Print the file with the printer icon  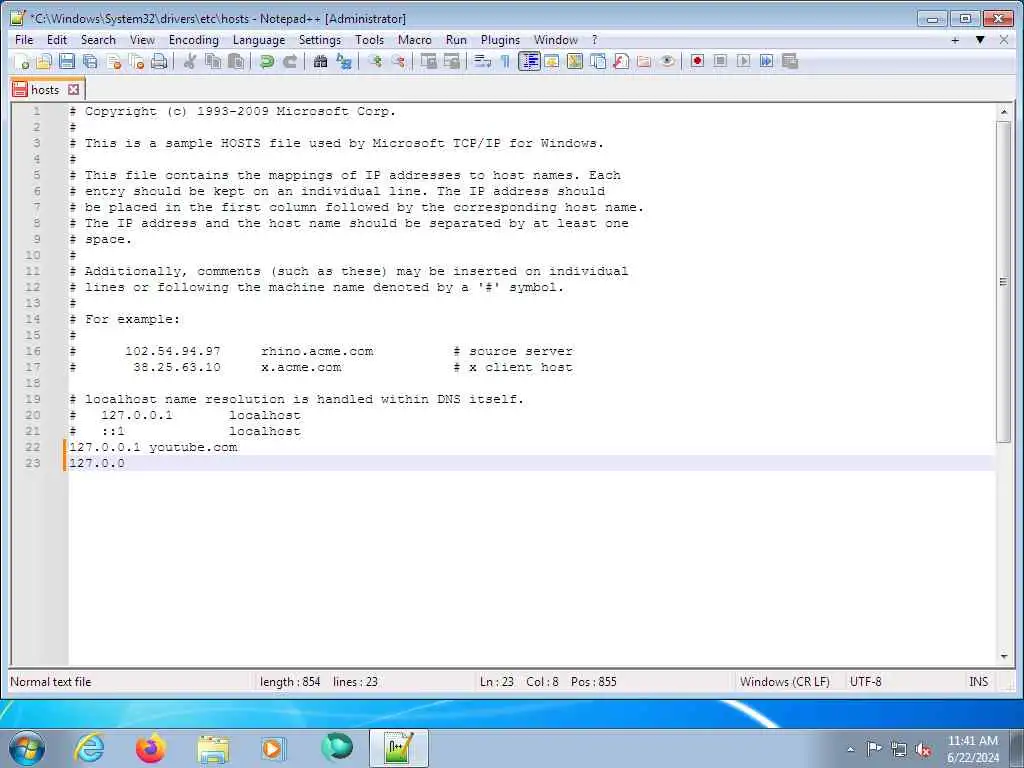click(159, 61)
